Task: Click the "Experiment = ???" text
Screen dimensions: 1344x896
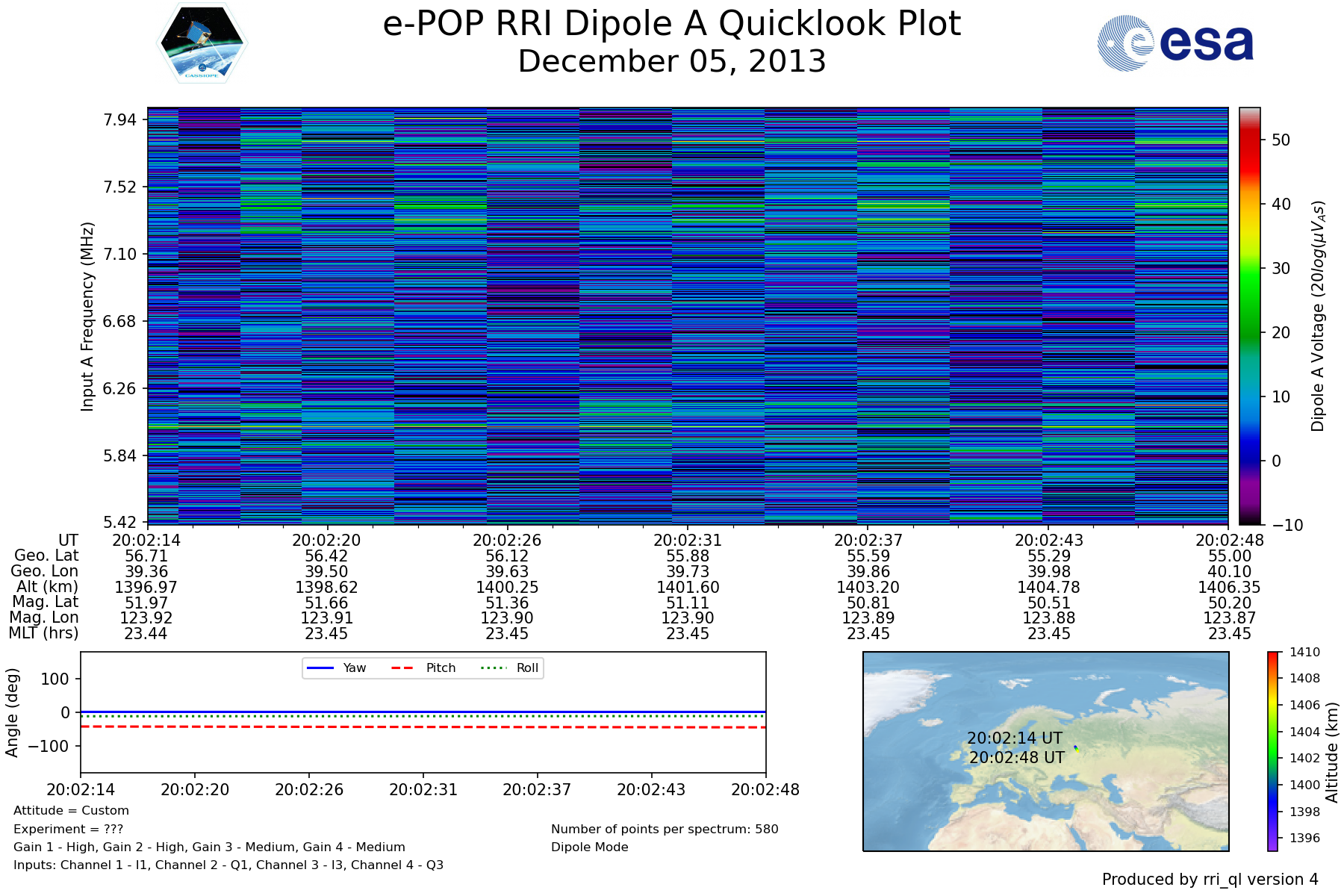Action: [x=68, y=829]
